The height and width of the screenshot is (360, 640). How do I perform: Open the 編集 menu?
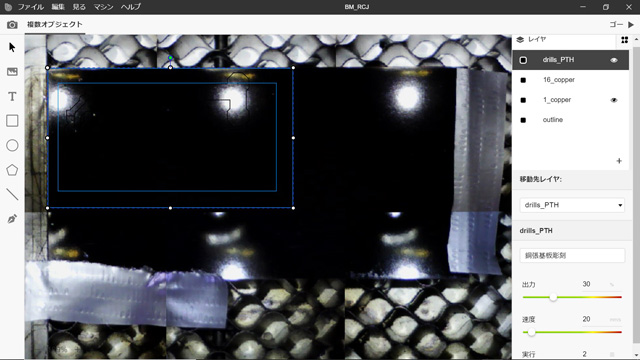pyautogui.click(x=58, y=7)
